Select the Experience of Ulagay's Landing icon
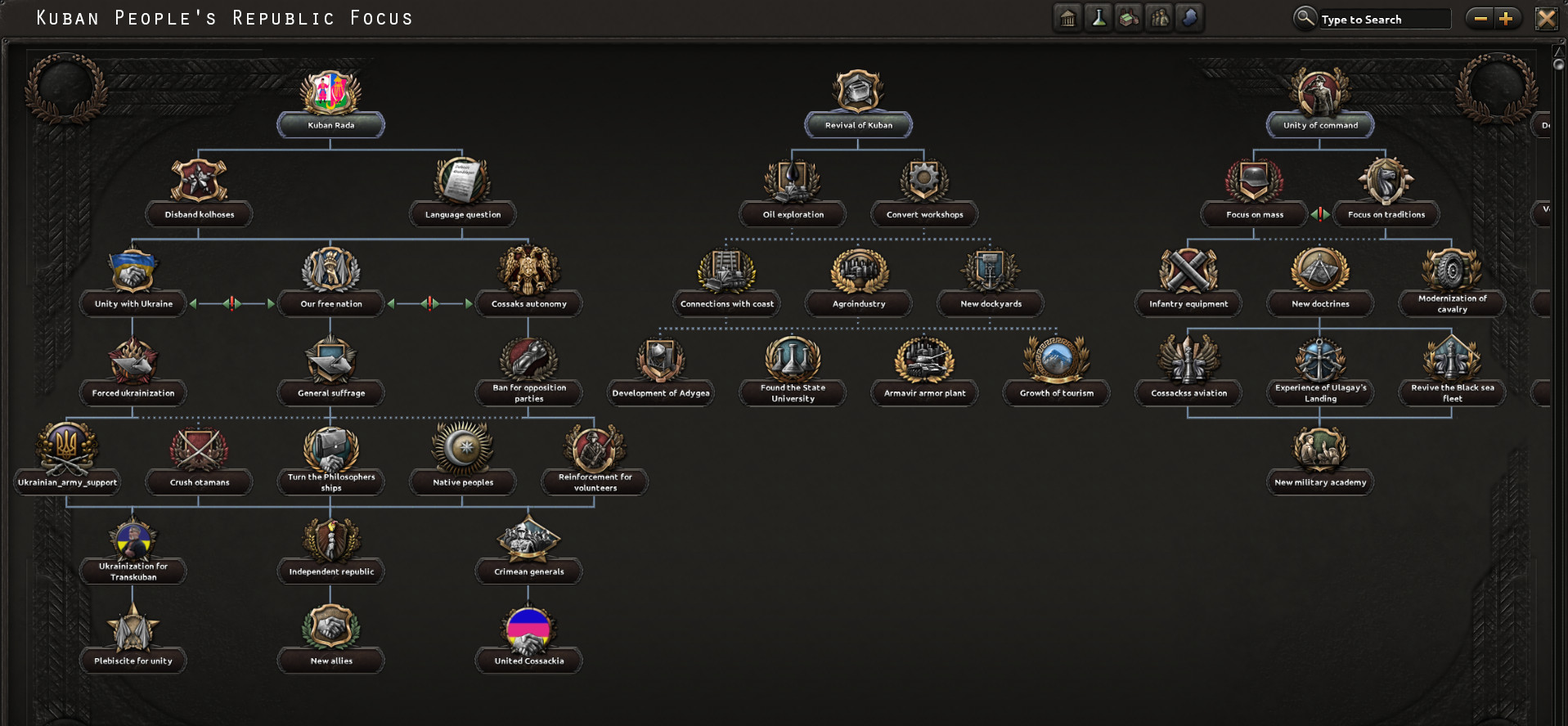The height and width of the screenshot is (726, 1568). [x=1319, y=360]
